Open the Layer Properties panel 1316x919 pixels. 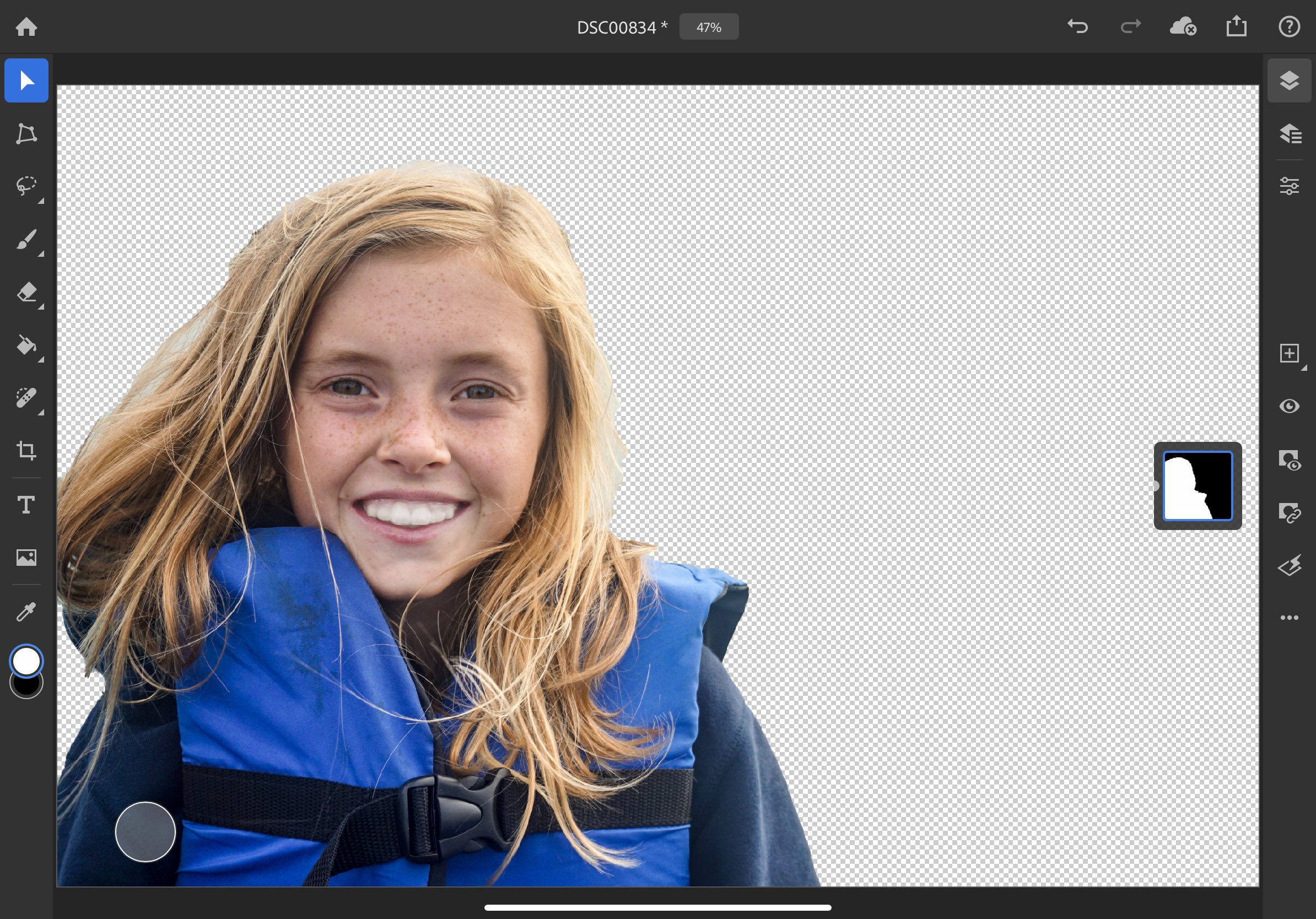(1289, 186)
